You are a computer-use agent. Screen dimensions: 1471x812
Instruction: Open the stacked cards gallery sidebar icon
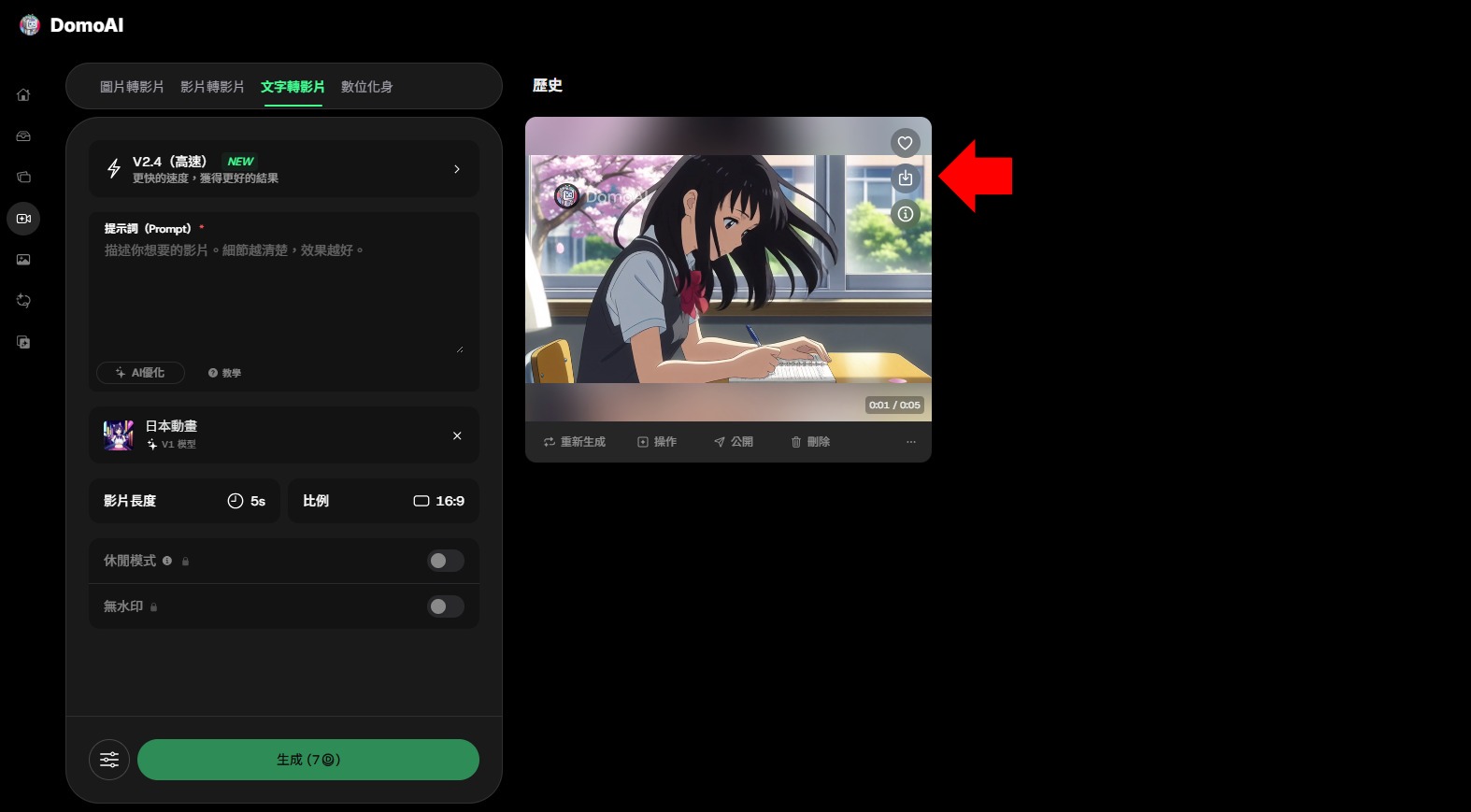23,177
